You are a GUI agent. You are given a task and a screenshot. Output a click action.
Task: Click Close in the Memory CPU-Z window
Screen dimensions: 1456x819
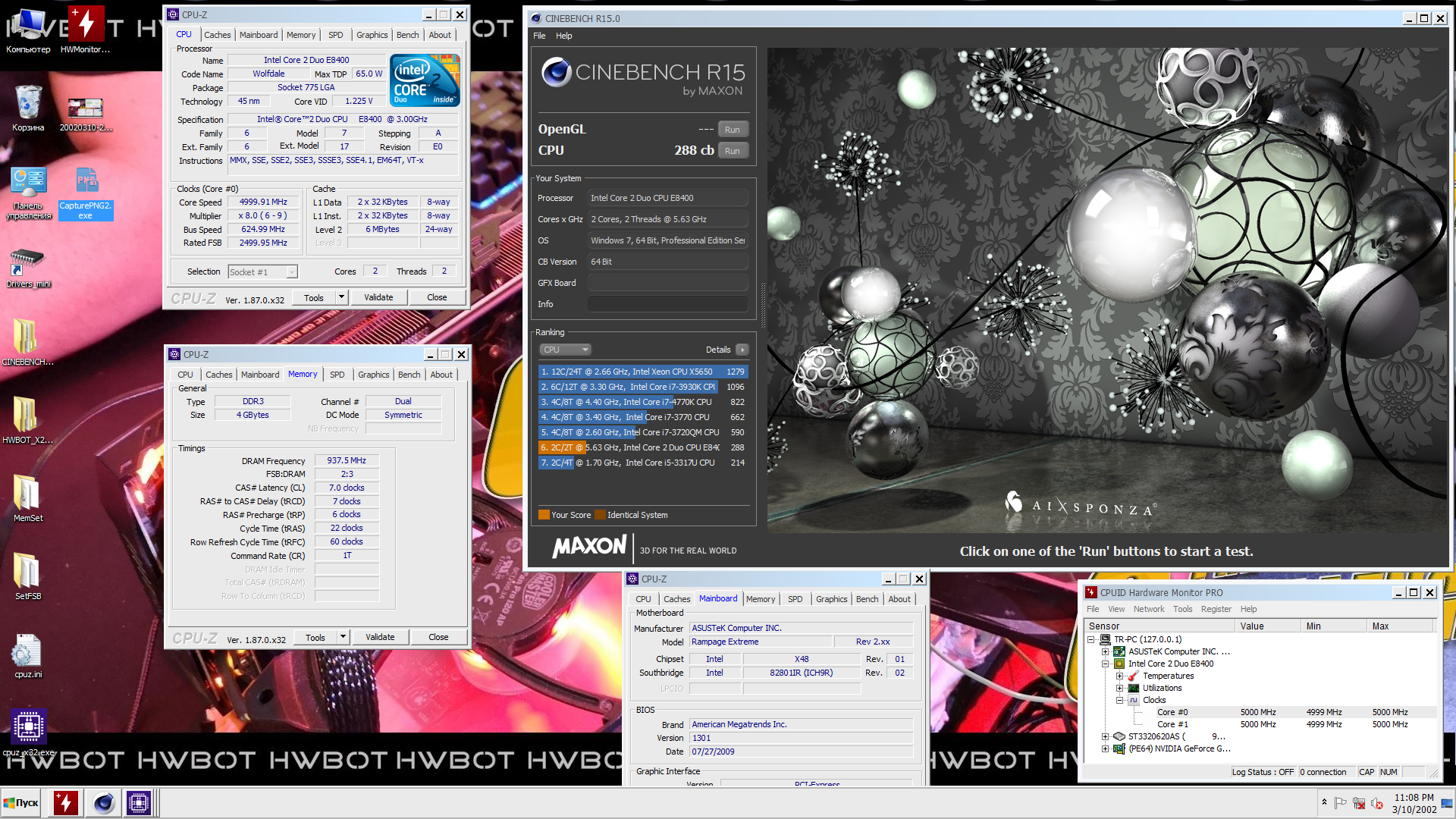point(438,637)
